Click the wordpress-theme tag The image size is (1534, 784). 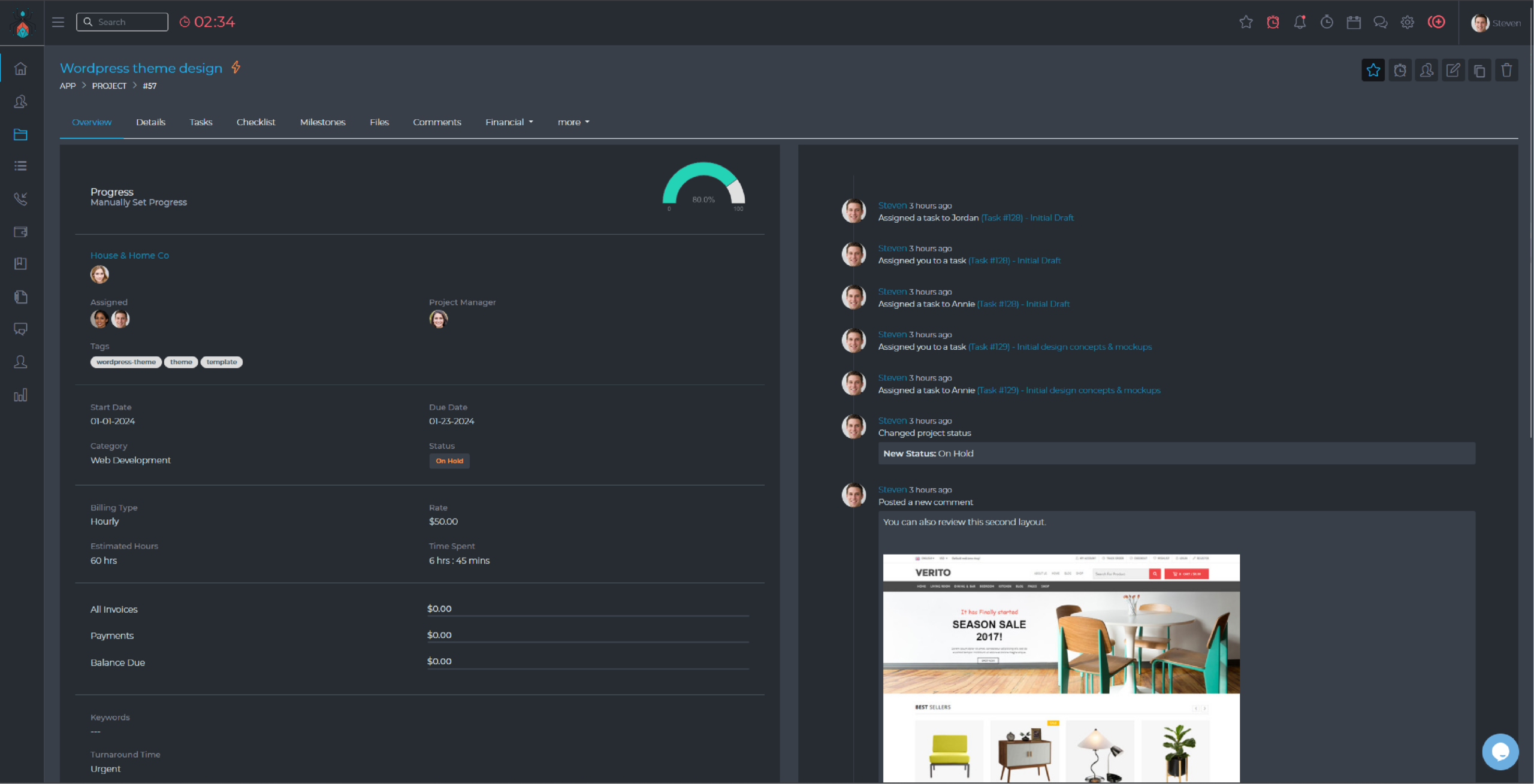tap(126, 362)
